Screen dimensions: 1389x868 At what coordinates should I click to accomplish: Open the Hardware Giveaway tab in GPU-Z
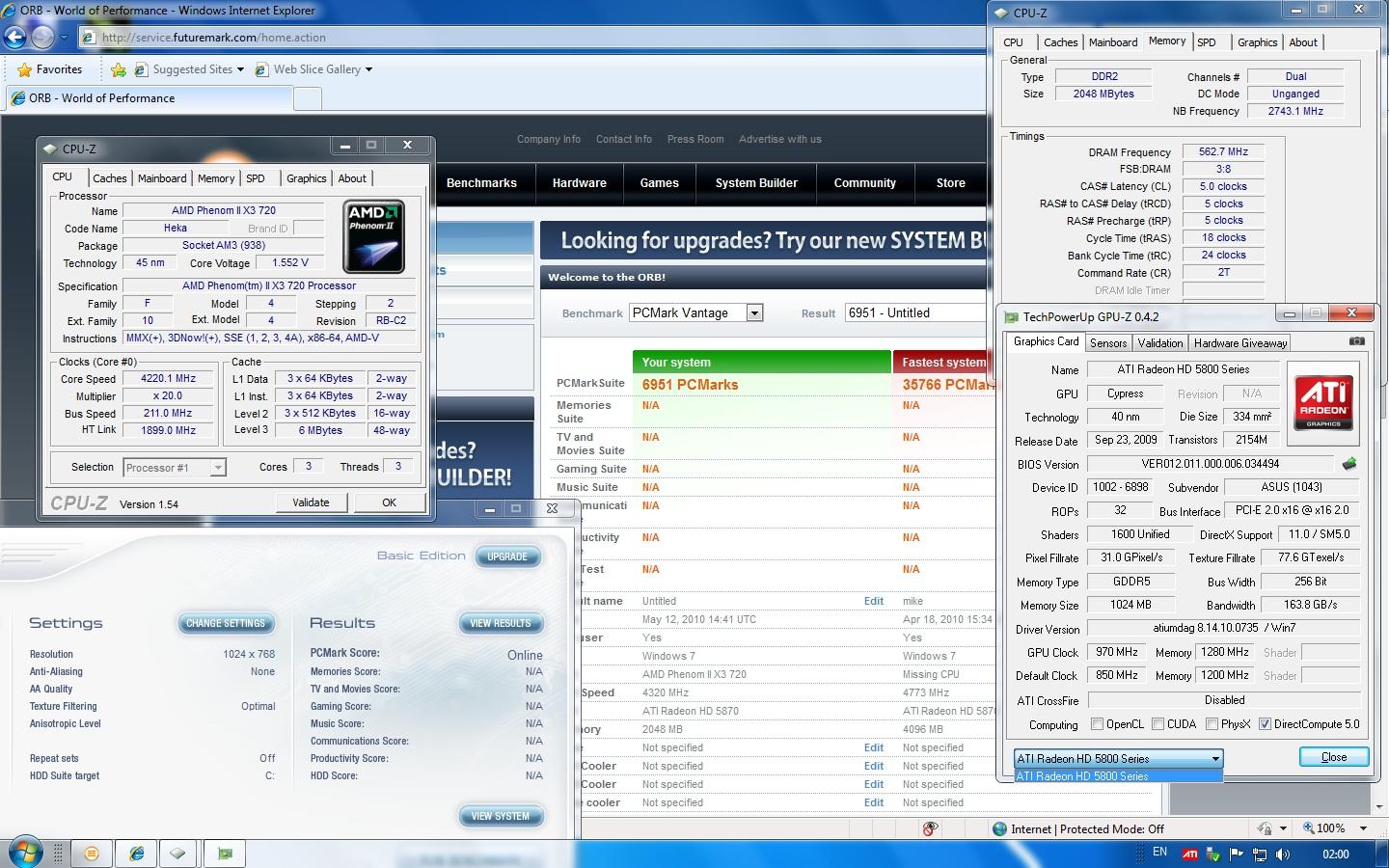[x=1239, y=343]
